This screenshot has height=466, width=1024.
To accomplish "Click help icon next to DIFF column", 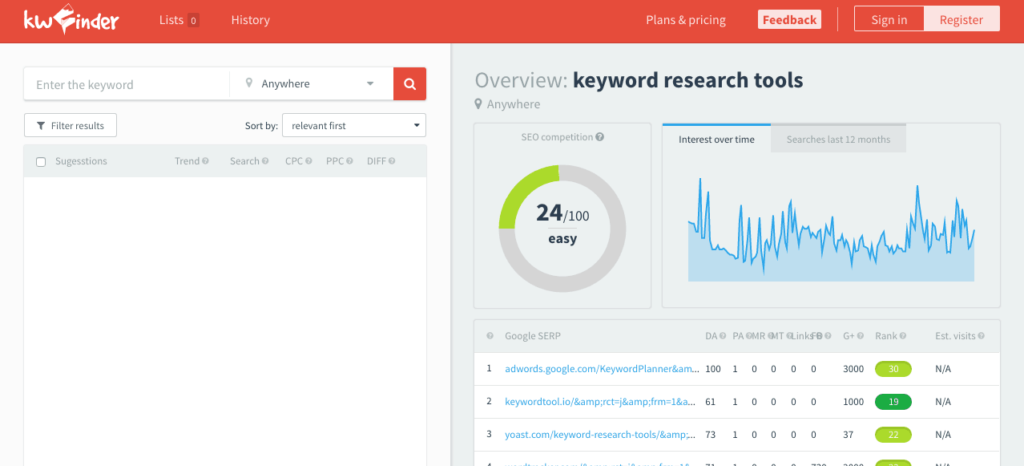I will (392, 161).
